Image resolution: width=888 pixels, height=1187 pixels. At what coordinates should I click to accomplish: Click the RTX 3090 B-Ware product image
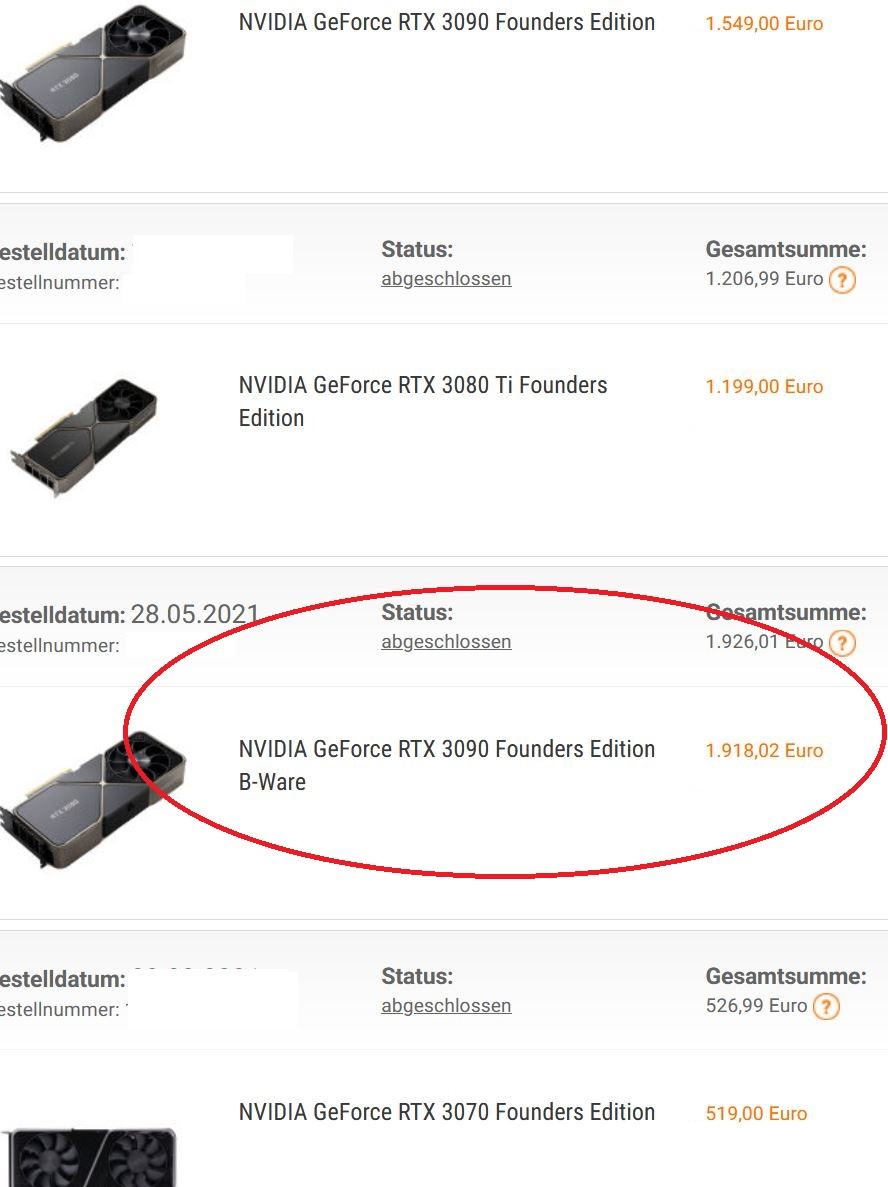(x=93, y=800)
